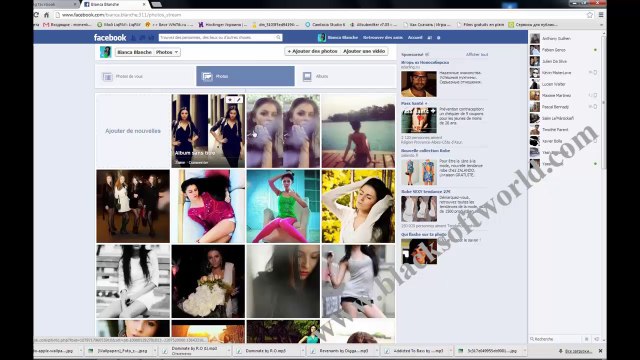Click the Pass Santé ad image
Viewport: 640px width, 360px height.
[x=419, y=120]
